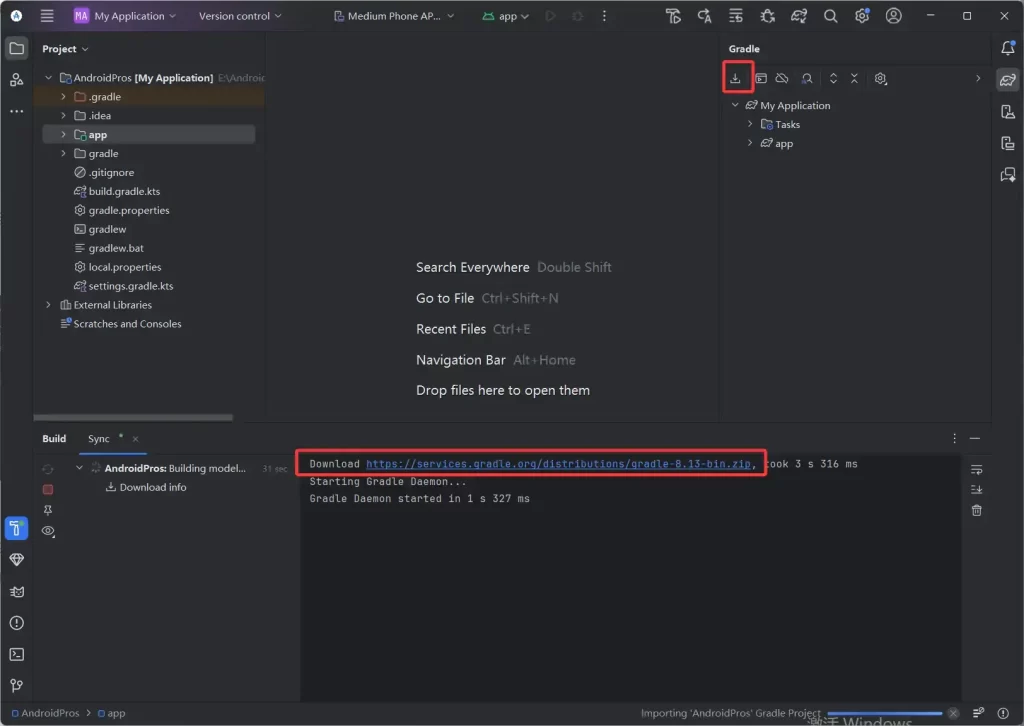Close the Sync tab
The height and width of the screenshot is (726, 1024).
click(x=135, y=439)
